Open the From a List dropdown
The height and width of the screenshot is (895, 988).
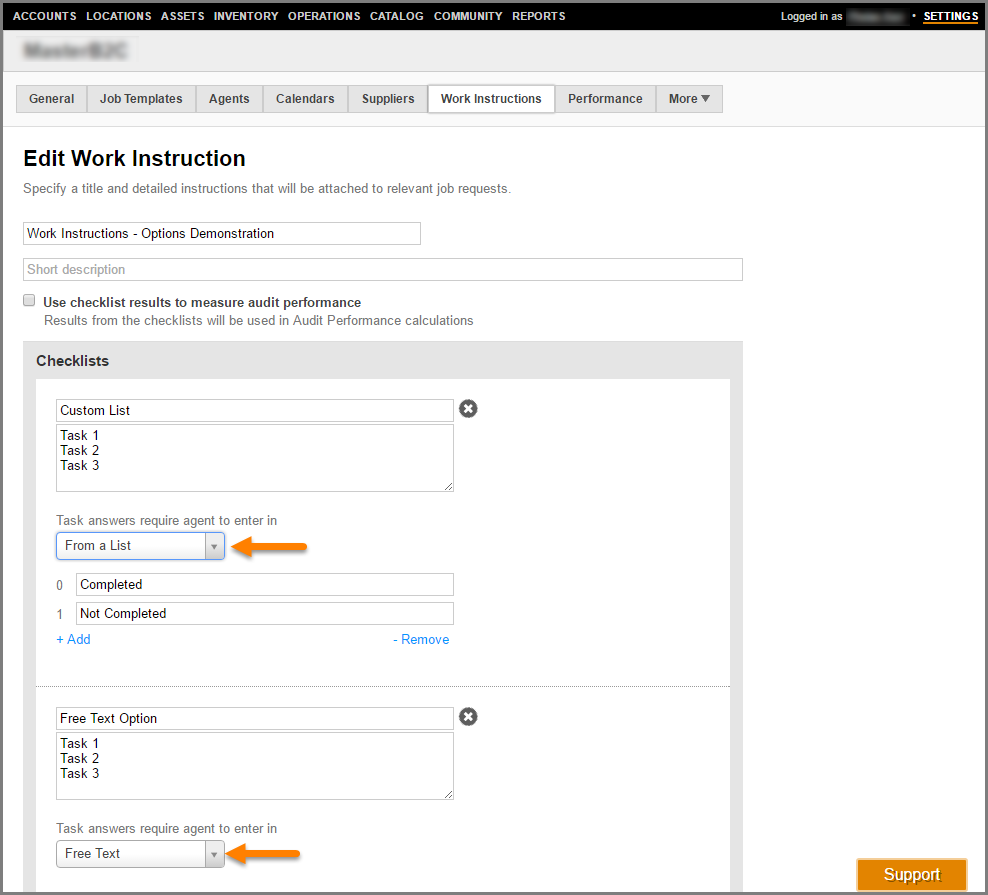tap(140, 546)
